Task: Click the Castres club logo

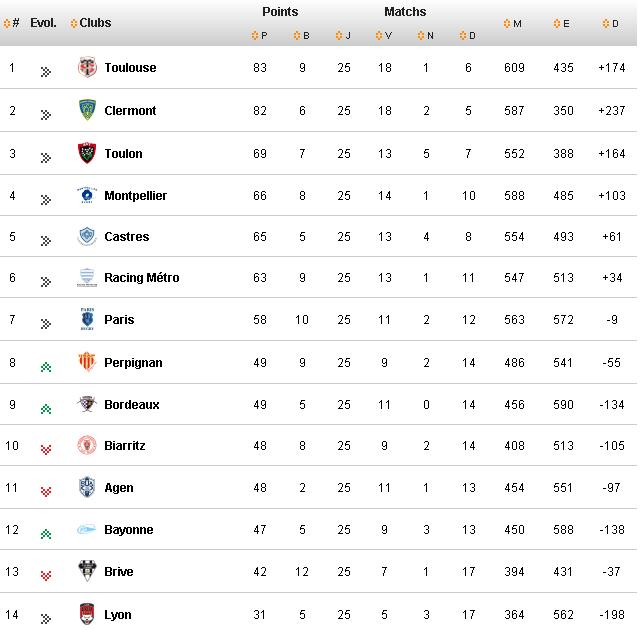Action: (x=87, y=237)
